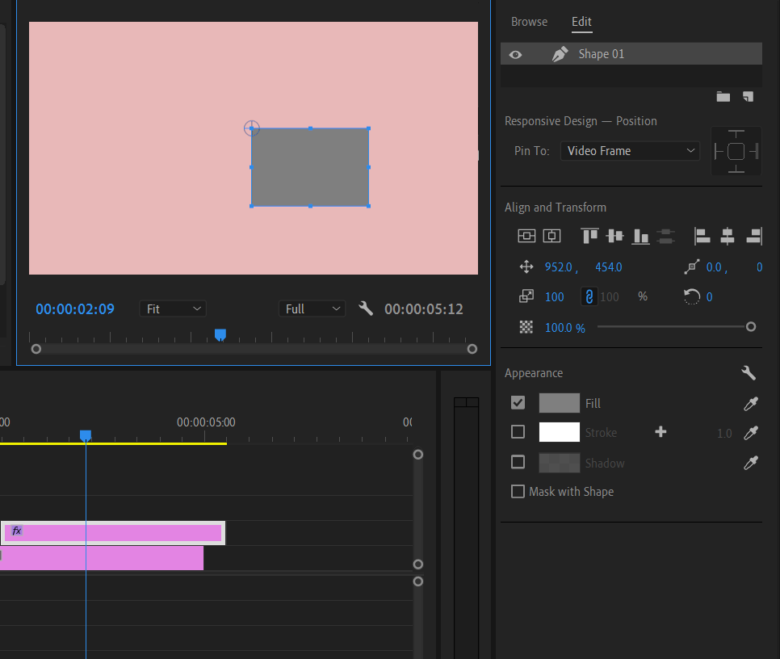
Task: Edit the Y position value 454.0
Action: 608,268
